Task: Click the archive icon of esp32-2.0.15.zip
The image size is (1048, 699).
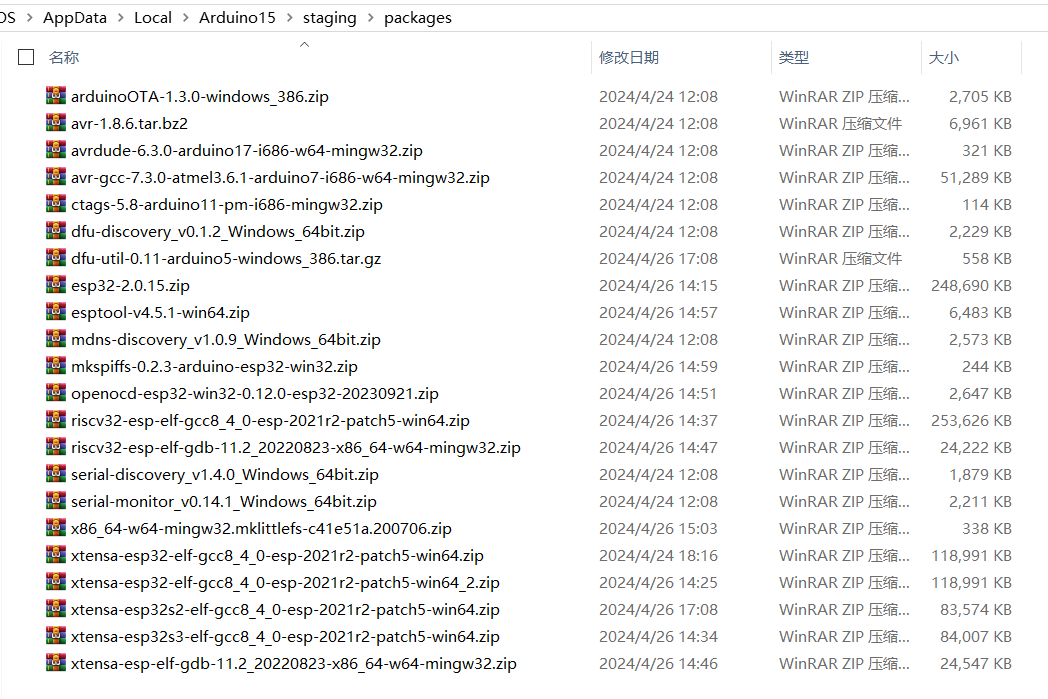Action: (x=56, y=285)
